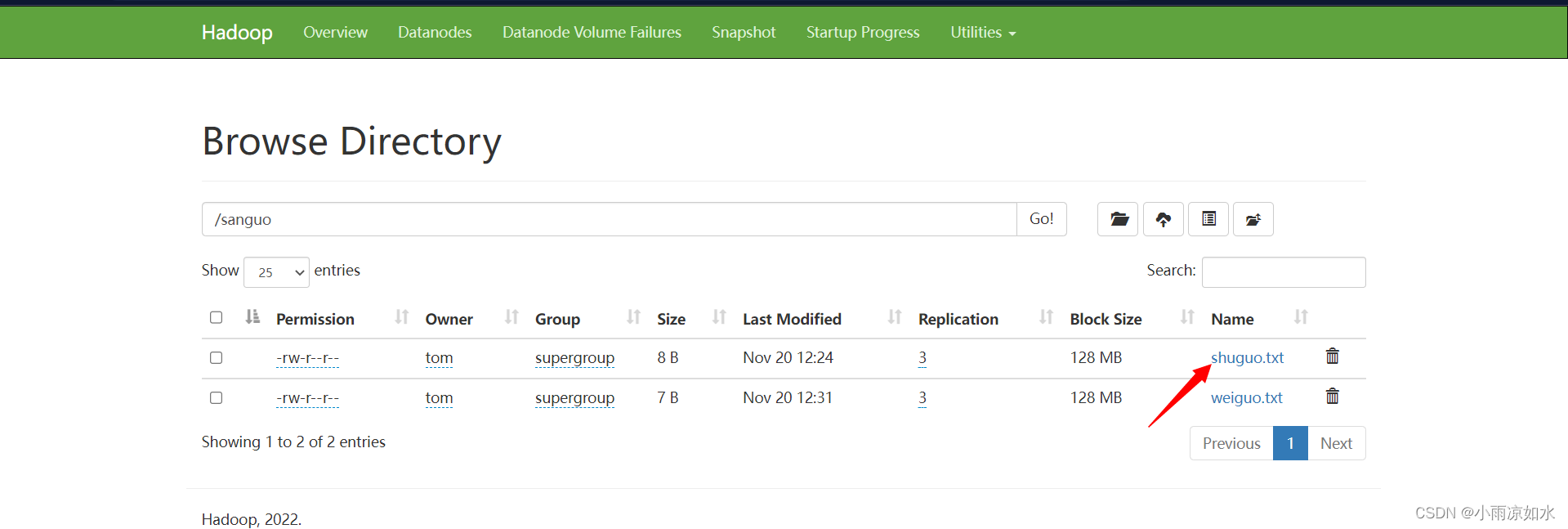This screenshot has width=1568, height=529.
Task: Open the weiguo.txt file link
Action: pos(1246,398)
